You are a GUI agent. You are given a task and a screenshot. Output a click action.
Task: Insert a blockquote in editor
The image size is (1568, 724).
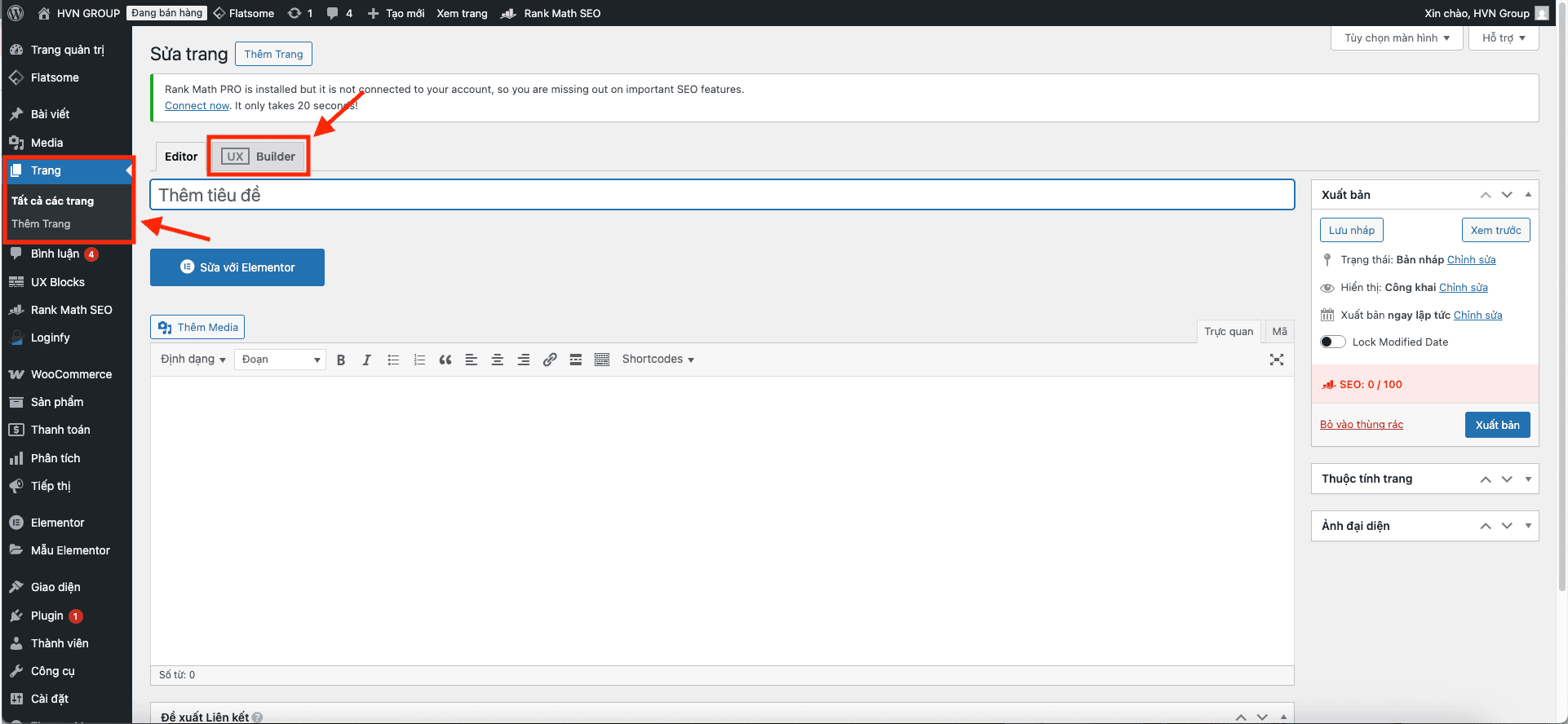tap(445, 360)
